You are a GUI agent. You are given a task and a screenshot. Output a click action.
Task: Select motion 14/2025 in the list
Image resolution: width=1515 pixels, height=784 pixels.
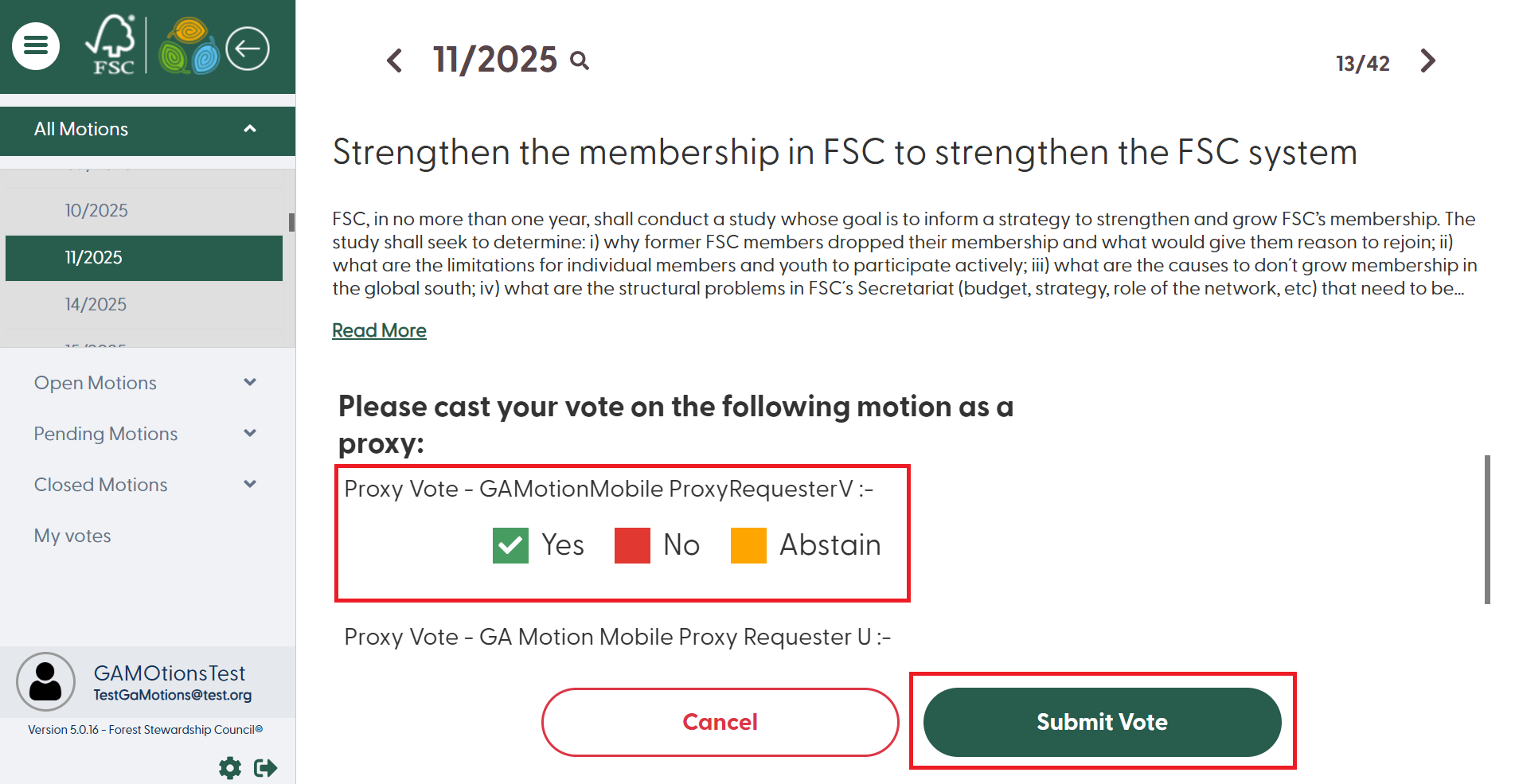96,304
